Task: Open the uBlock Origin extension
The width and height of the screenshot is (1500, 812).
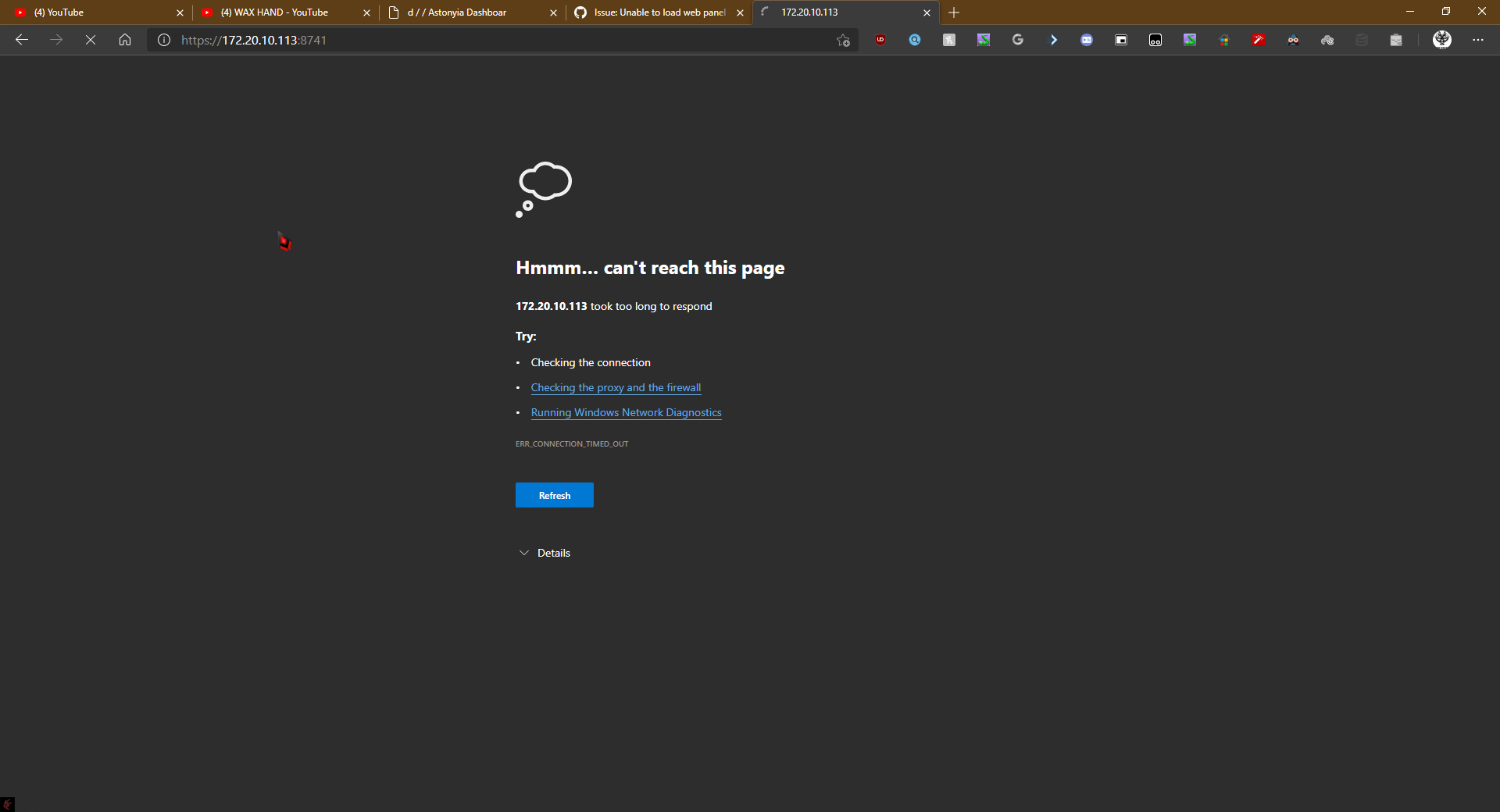Action: (x=880, y=40)
